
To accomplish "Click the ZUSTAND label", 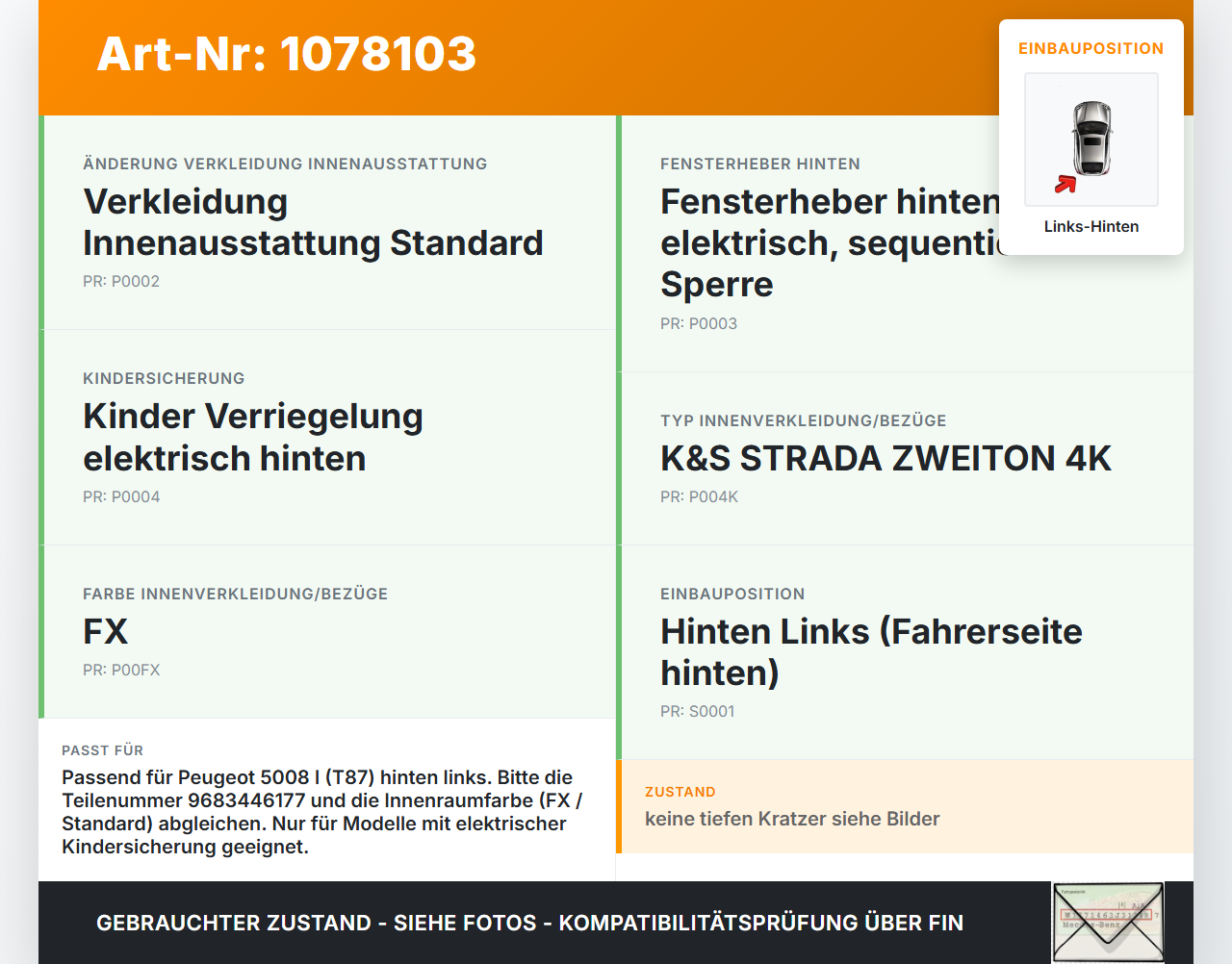I will [680, 792].
